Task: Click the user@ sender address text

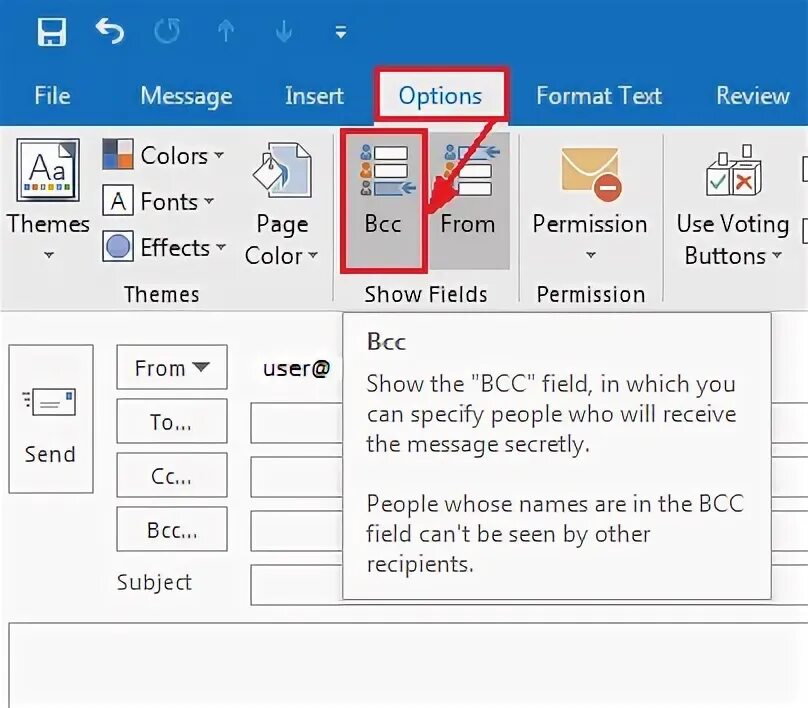Action: coord(296,368)
